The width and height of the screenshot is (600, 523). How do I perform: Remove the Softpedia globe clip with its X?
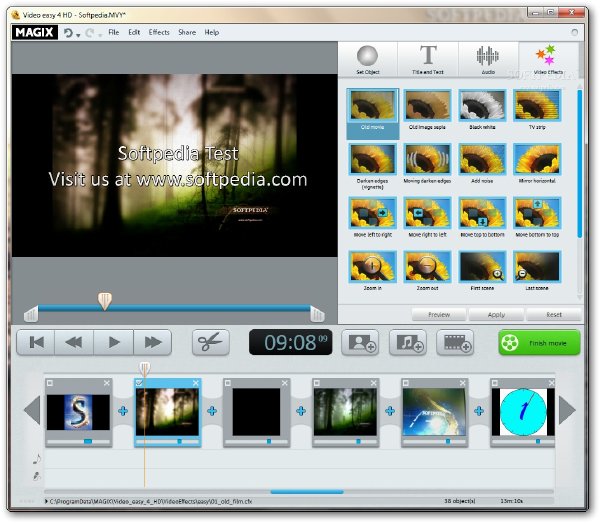click(463, 383)
